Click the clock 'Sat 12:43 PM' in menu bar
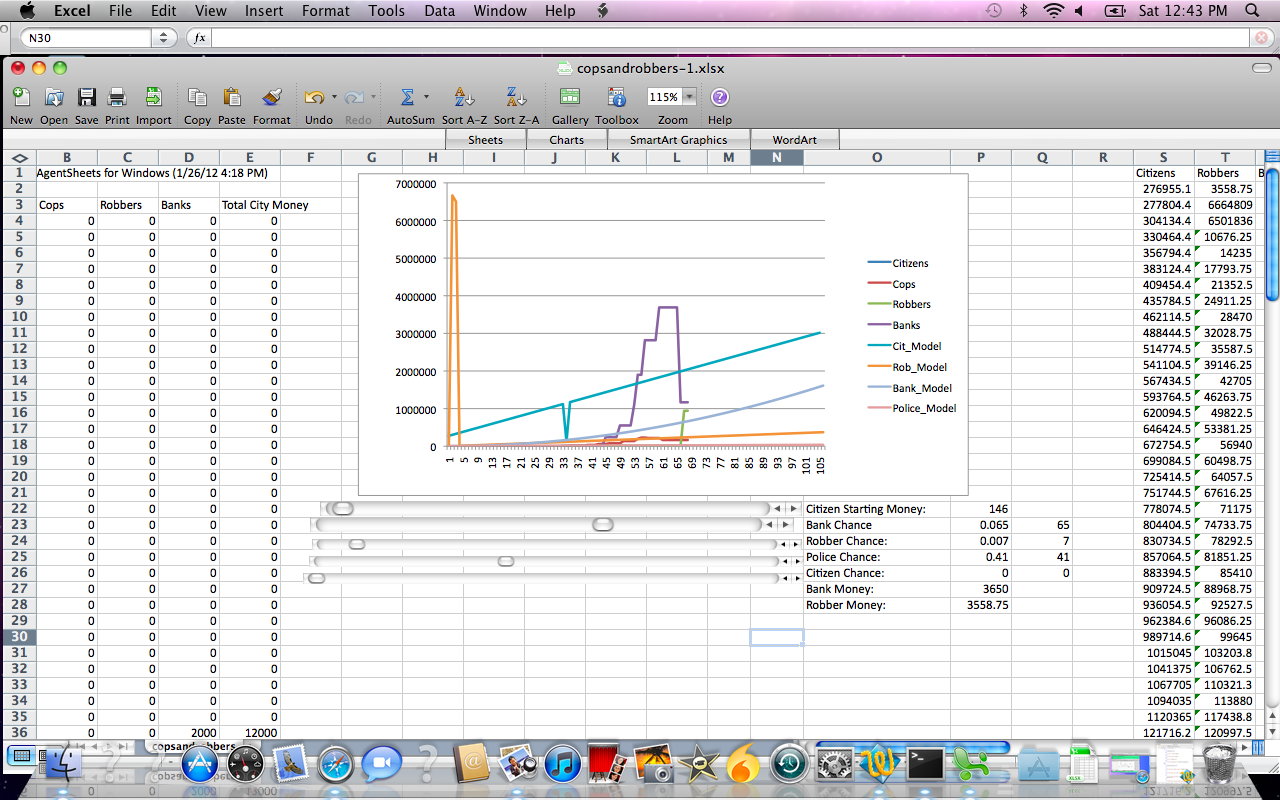 click(1183, 11)
